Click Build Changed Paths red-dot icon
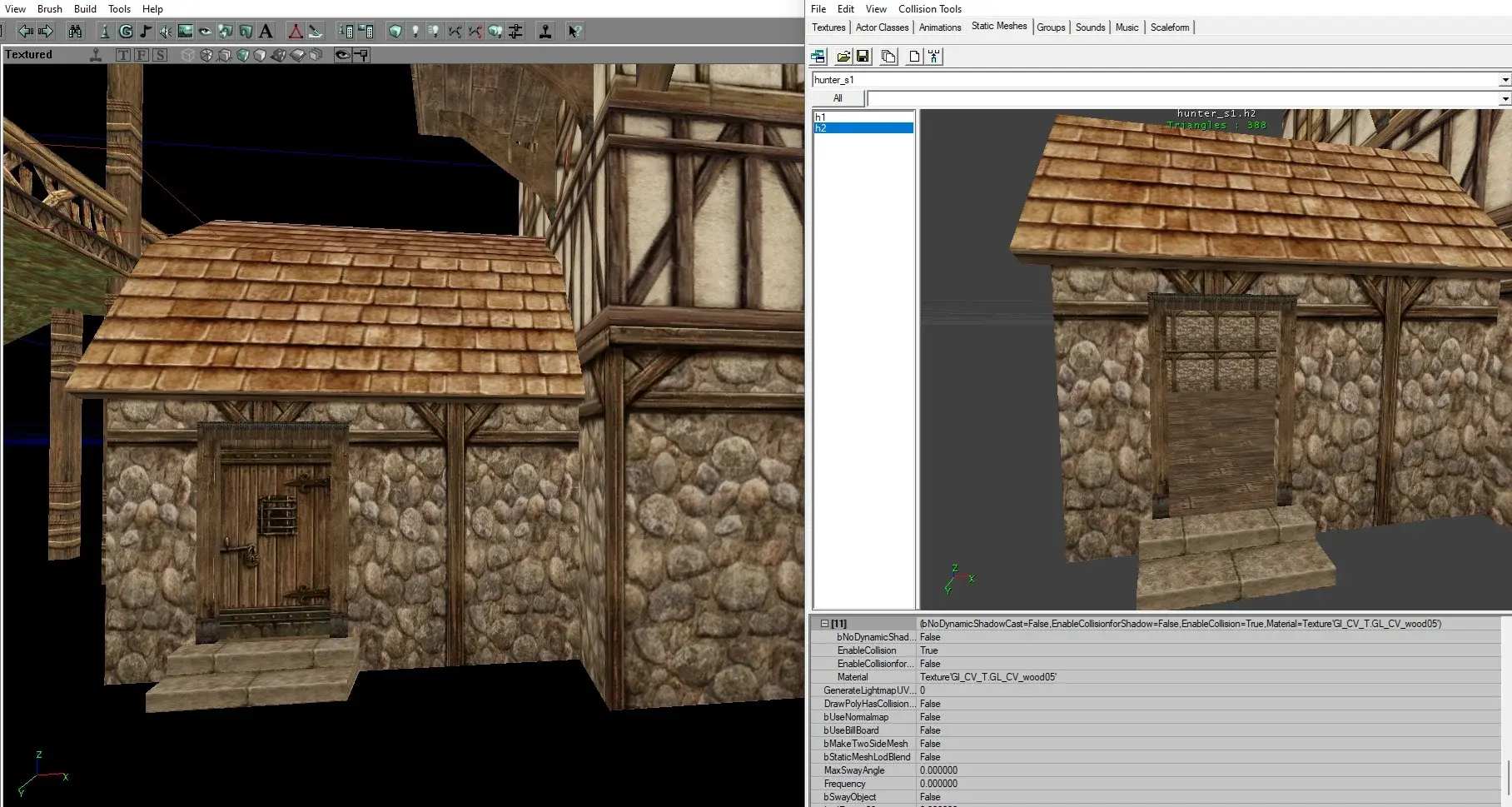The width and height of the screenshot is (1512, 807). tap(475, 32)
